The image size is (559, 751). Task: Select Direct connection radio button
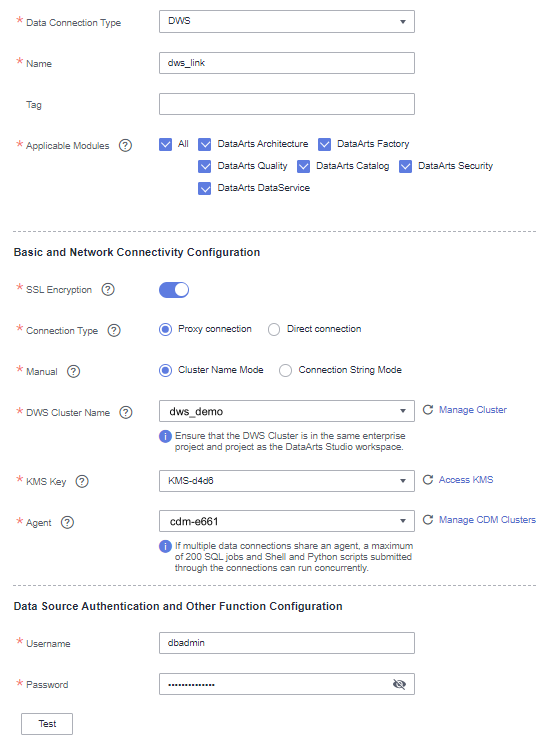click(x=274, y=330)
